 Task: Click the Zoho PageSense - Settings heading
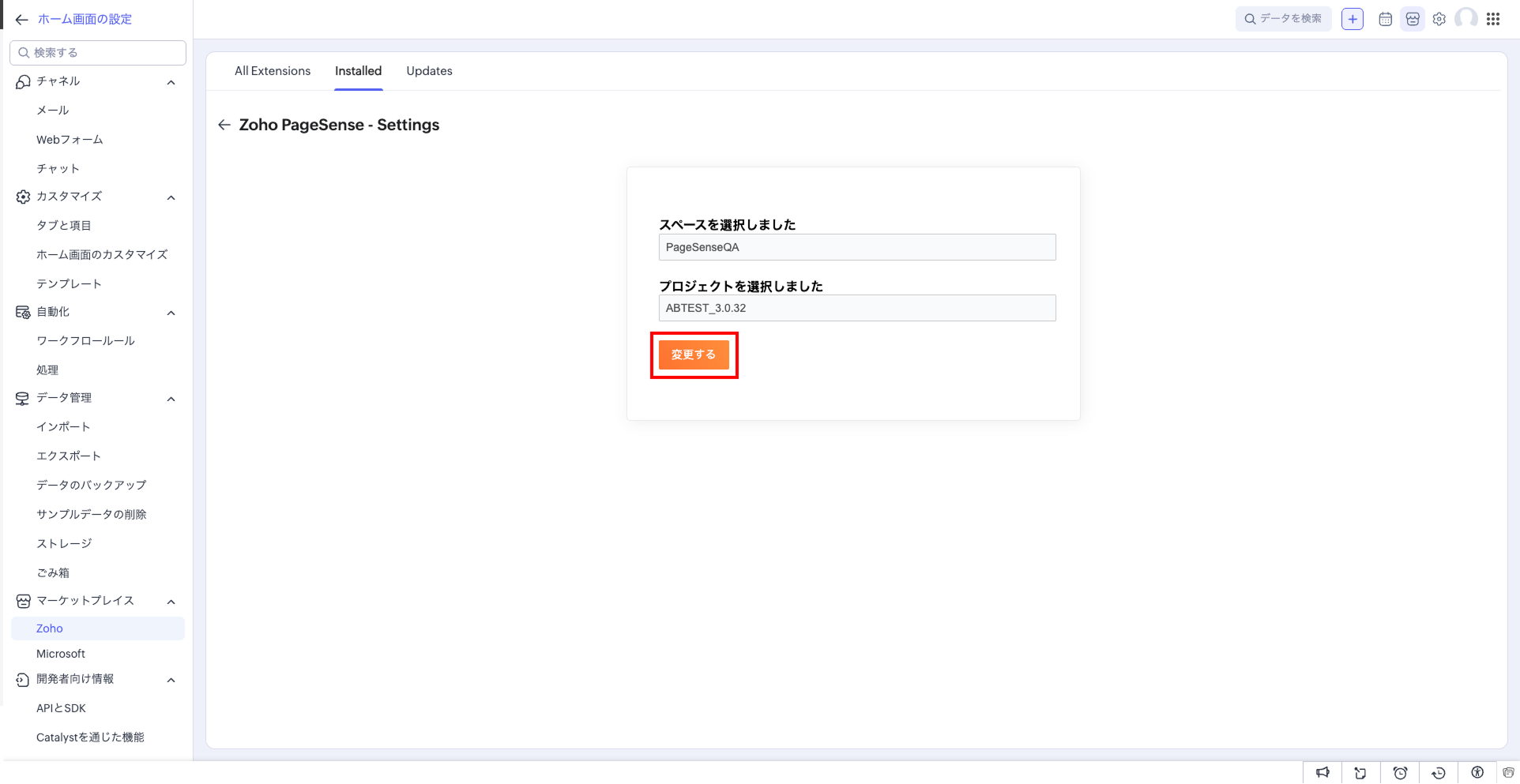click(339, 125)
